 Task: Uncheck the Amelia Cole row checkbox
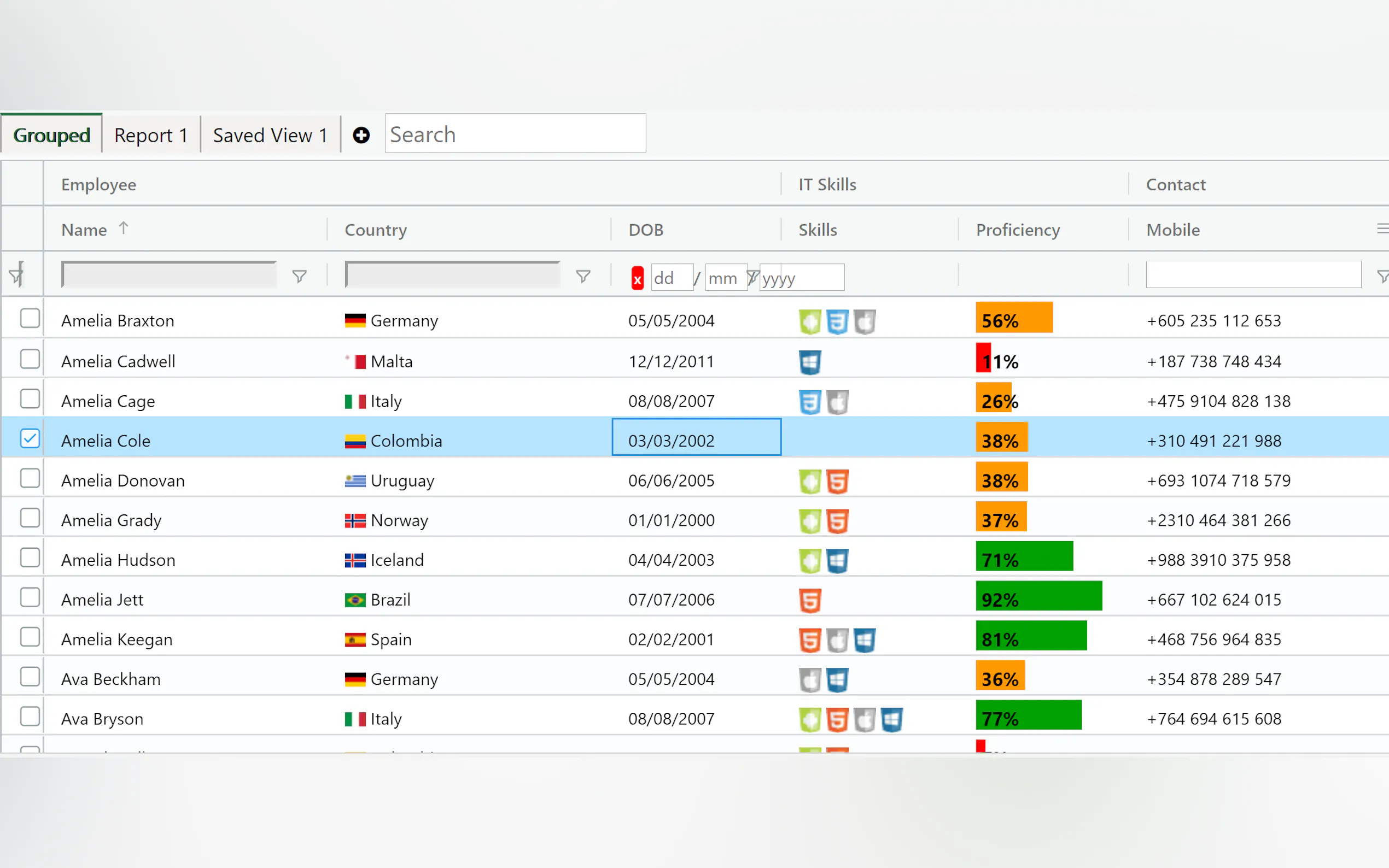[30, 438]
